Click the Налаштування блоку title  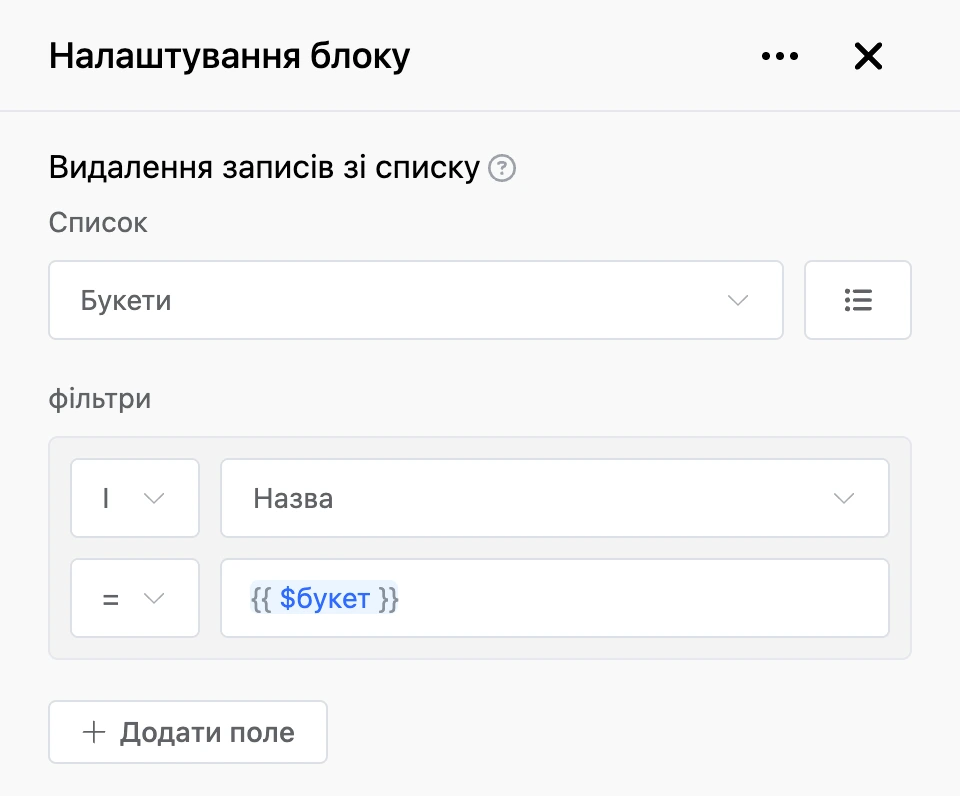(230, 56)
